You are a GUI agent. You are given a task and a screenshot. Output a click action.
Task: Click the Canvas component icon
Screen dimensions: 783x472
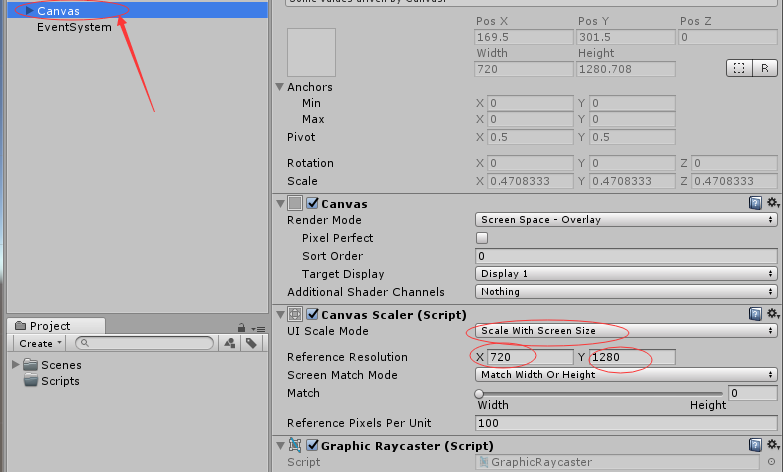295,203
